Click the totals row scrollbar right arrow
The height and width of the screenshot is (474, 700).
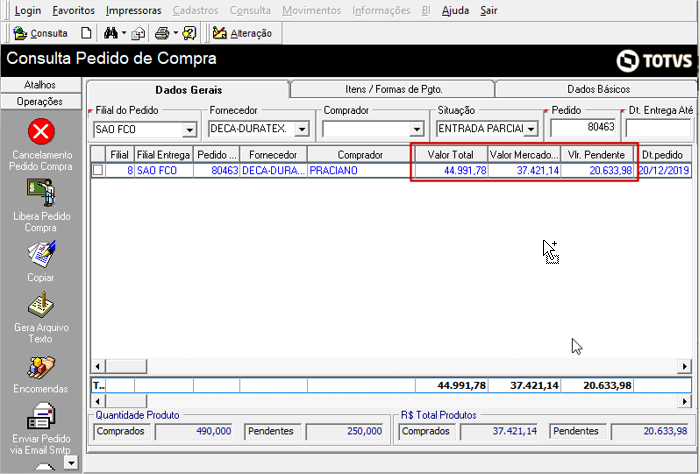(x=684, y=401)
